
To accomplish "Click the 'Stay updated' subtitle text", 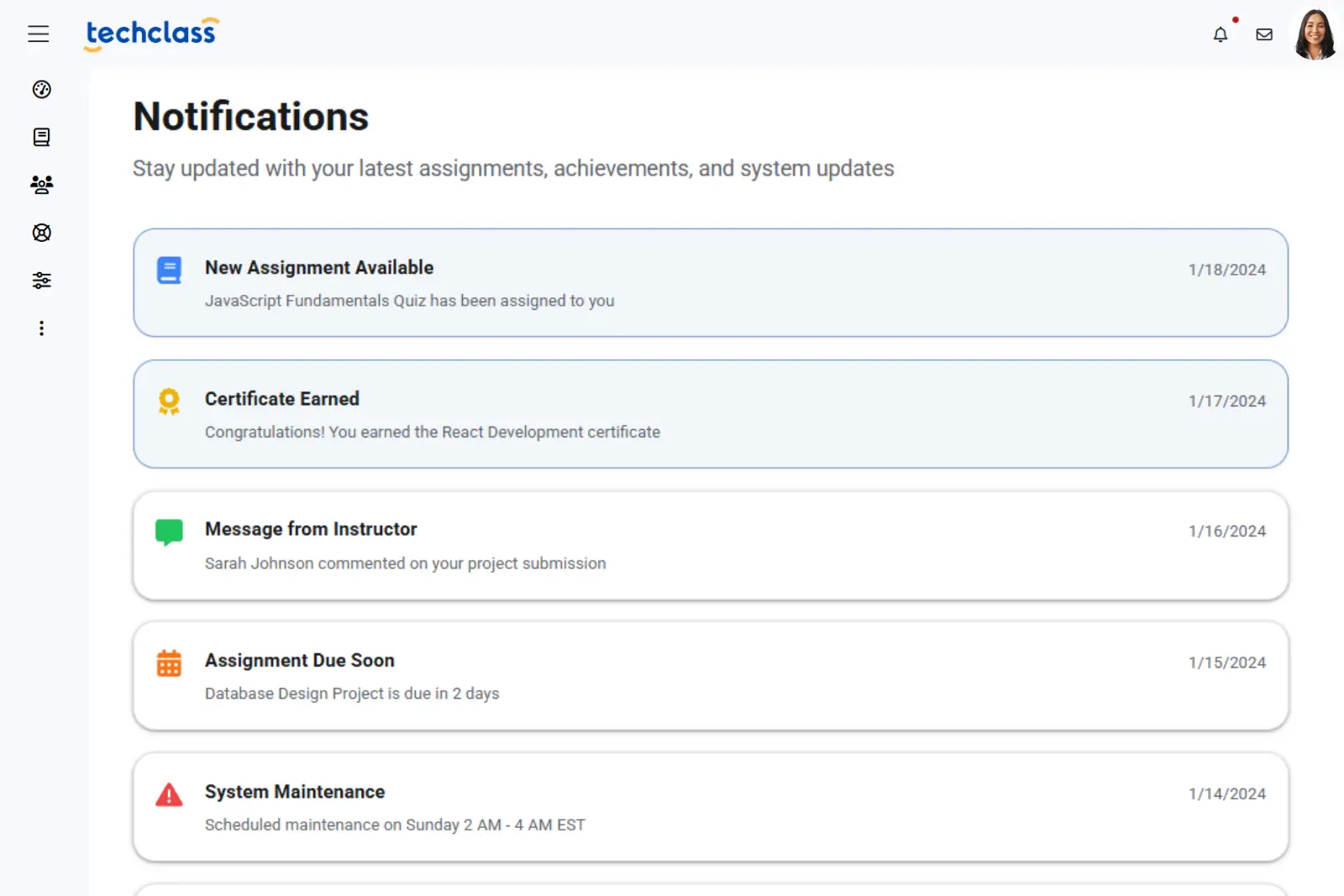I will click(513, 169).
